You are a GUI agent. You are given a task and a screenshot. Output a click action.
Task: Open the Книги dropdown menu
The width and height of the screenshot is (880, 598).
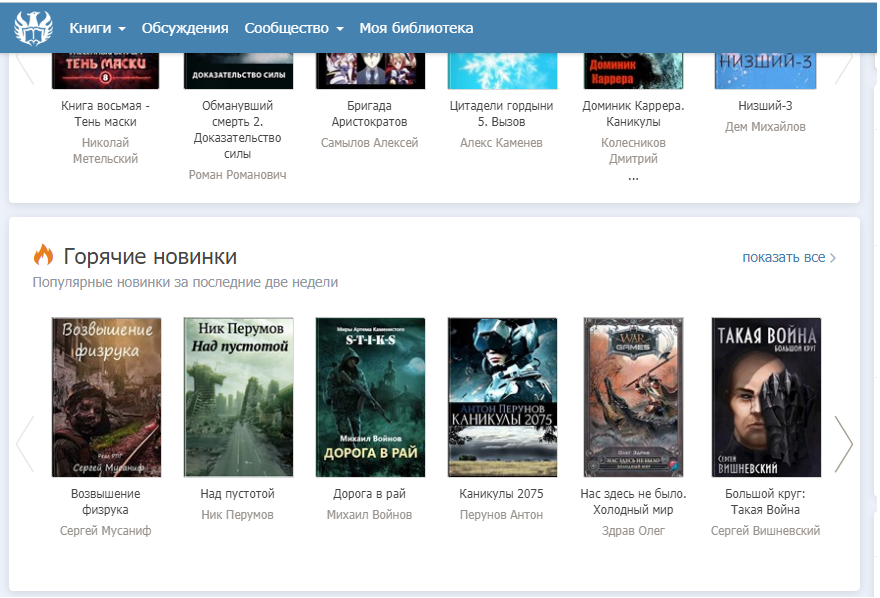click(97, 28)
